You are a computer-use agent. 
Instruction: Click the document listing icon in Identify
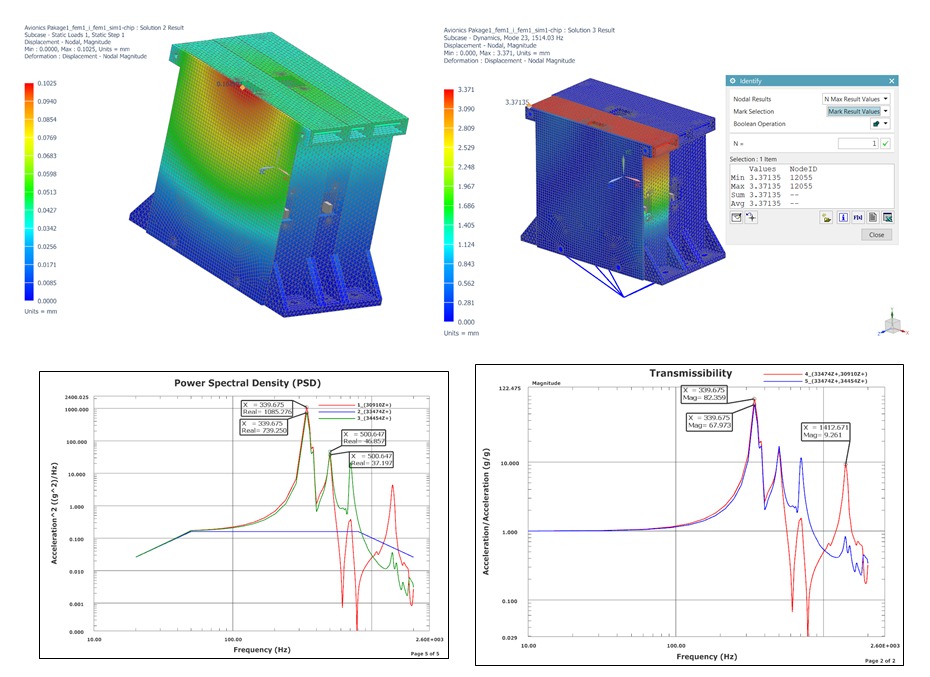[x=872, y=216]
